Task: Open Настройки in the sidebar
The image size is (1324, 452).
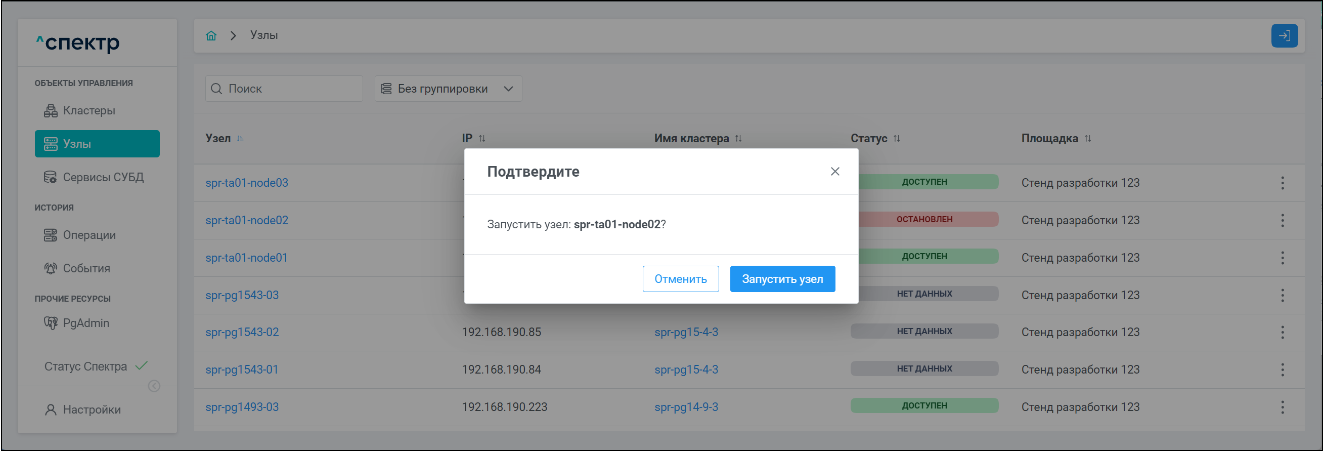Action: pyautogui.click(x=91, y=409)
